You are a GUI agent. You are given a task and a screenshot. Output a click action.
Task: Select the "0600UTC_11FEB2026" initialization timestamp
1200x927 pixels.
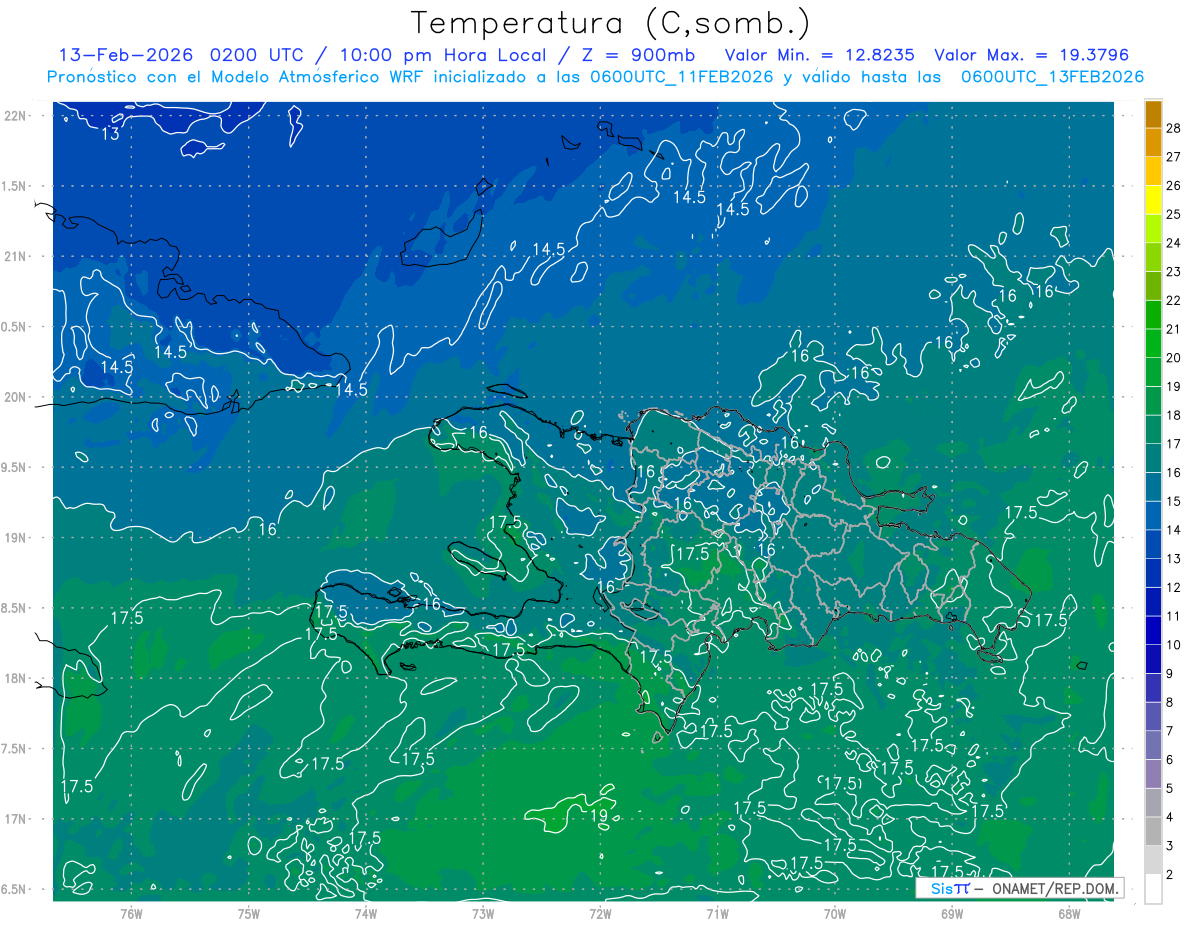pyautogui.click(x=682, y=77)
